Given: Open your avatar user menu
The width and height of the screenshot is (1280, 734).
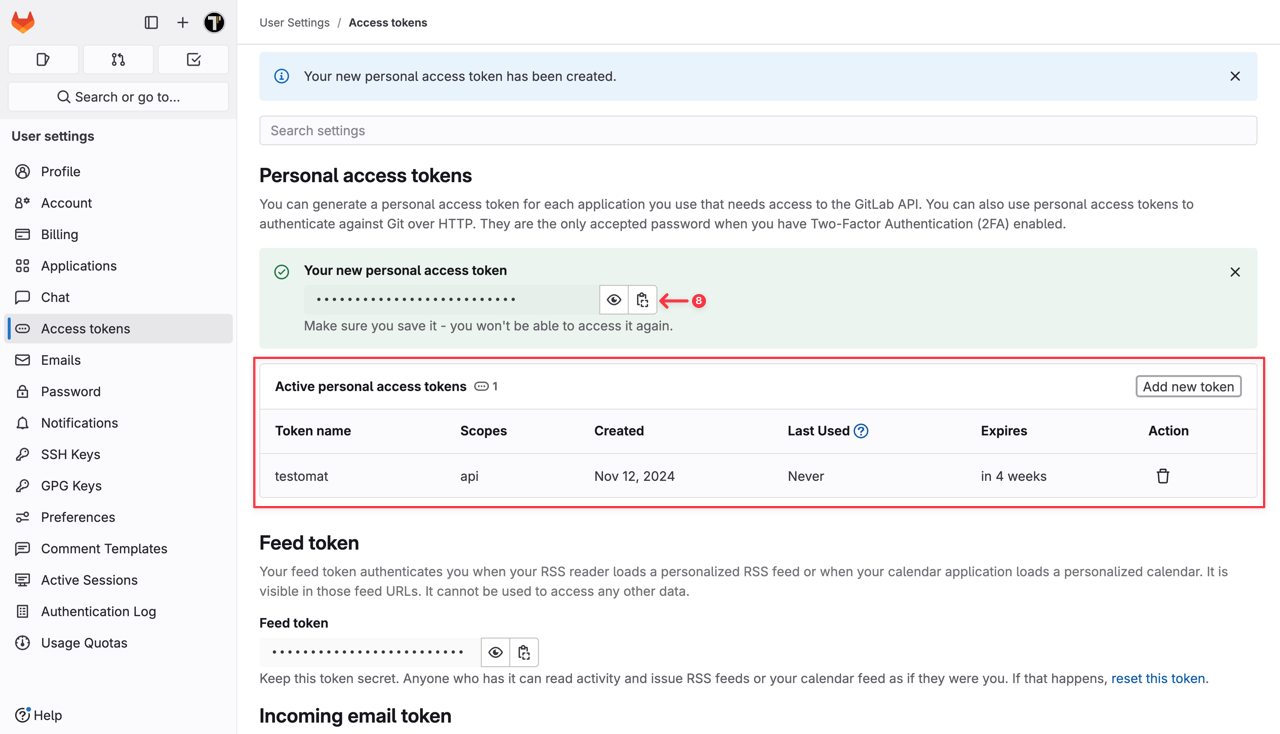Looking at the screenshot, I should pyautogui.click(x=214, y=21).
